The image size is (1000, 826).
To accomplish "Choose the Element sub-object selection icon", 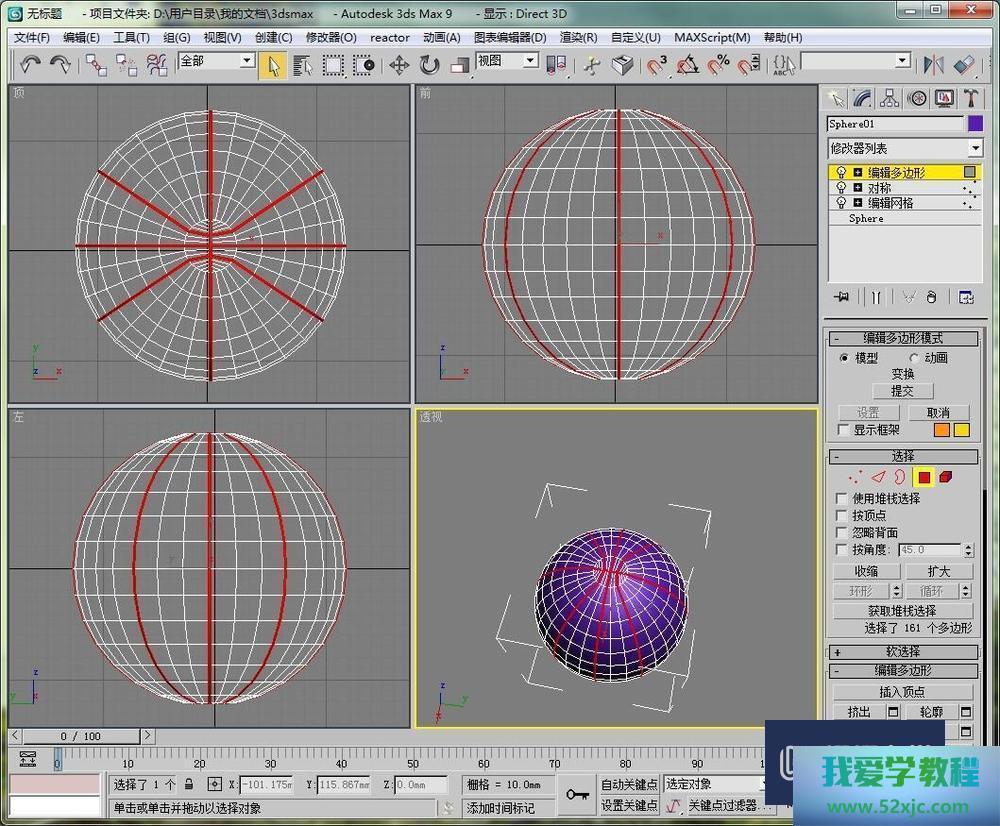I will (945, 477).
